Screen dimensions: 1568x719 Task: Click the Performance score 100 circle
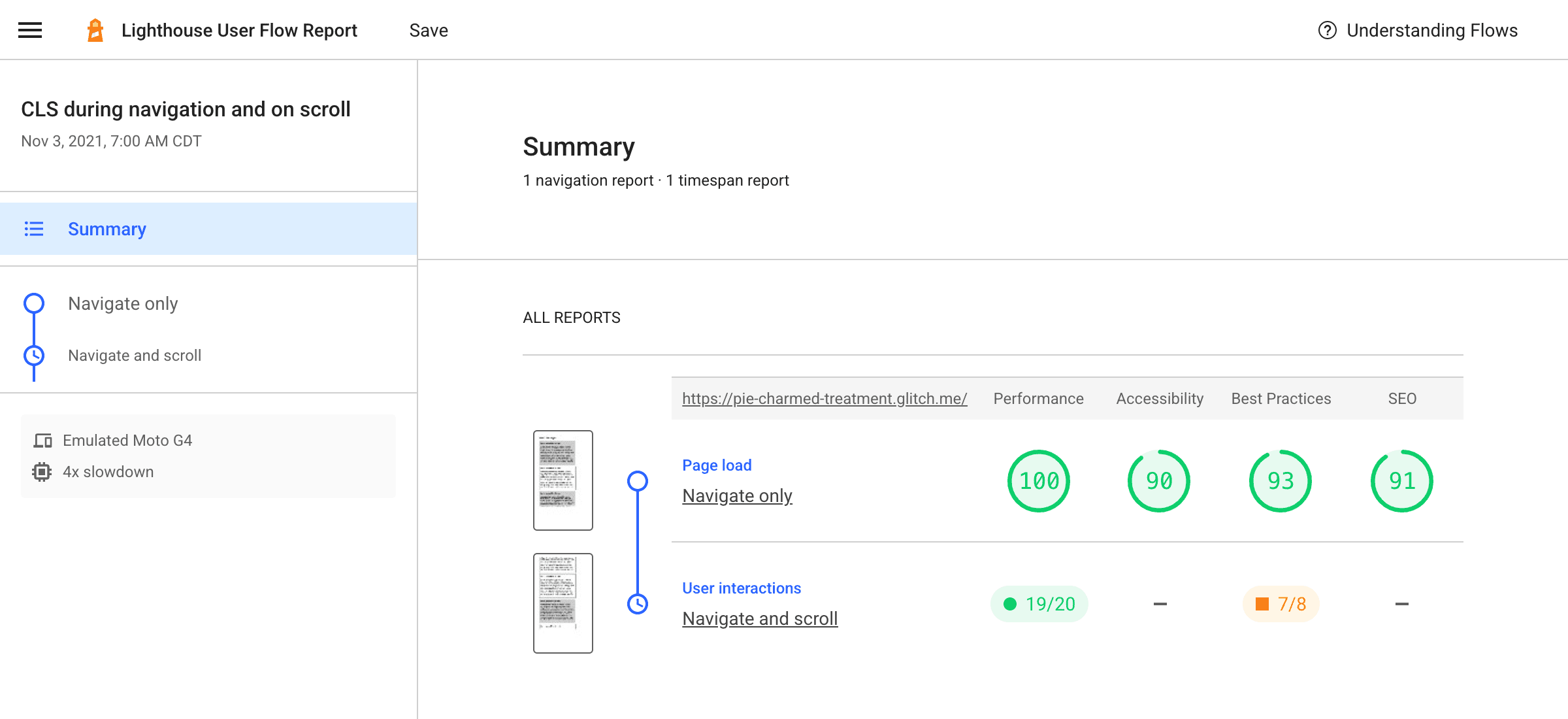point(1038,480)
